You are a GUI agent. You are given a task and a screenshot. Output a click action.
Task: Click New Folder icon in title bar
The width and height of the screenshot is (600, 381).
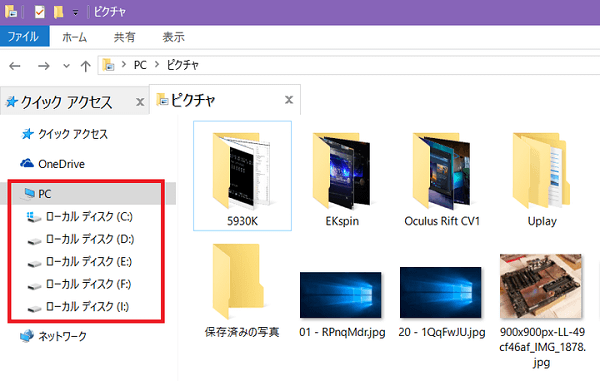point(58,12)
